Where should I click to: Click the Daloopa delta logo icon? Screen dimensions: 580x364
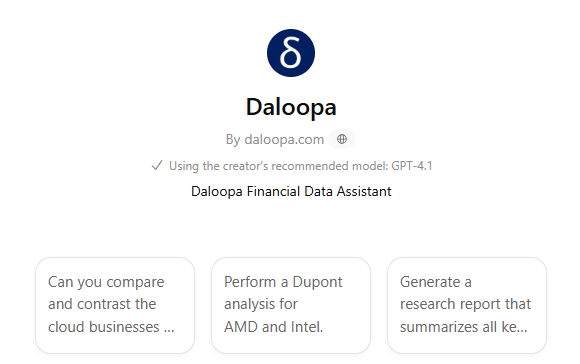pos(291,53)
